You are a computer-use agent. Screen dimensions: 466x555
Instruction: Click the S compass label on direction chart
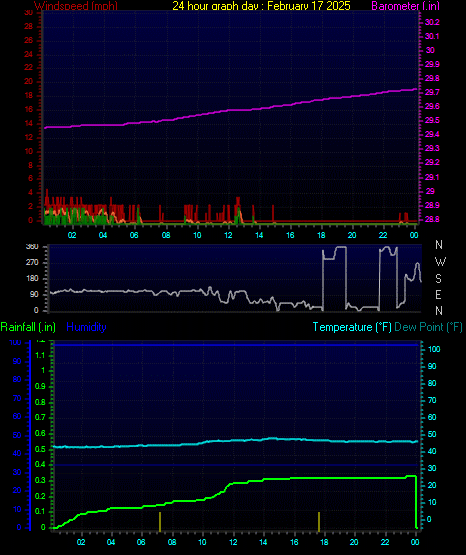[438, 279]
